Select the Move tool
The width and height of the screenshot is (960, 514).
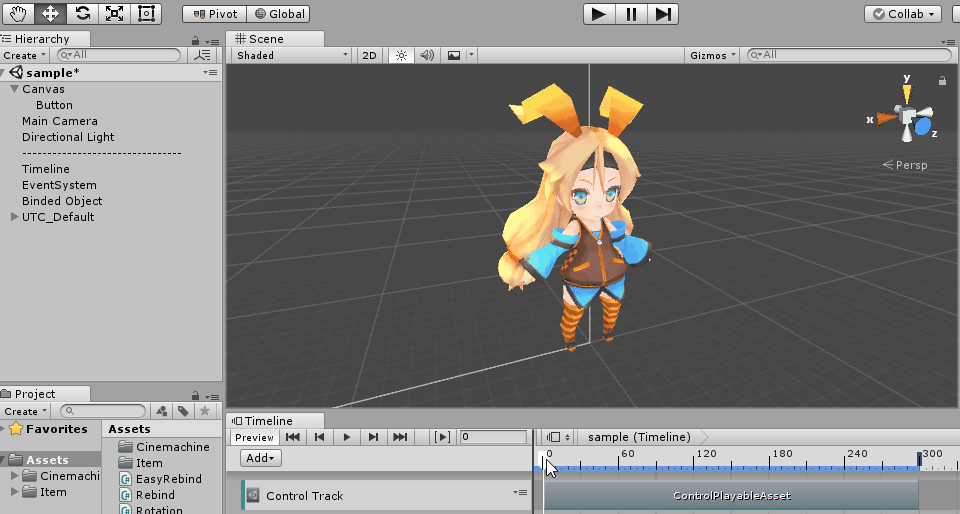click(x=50, y=13)
